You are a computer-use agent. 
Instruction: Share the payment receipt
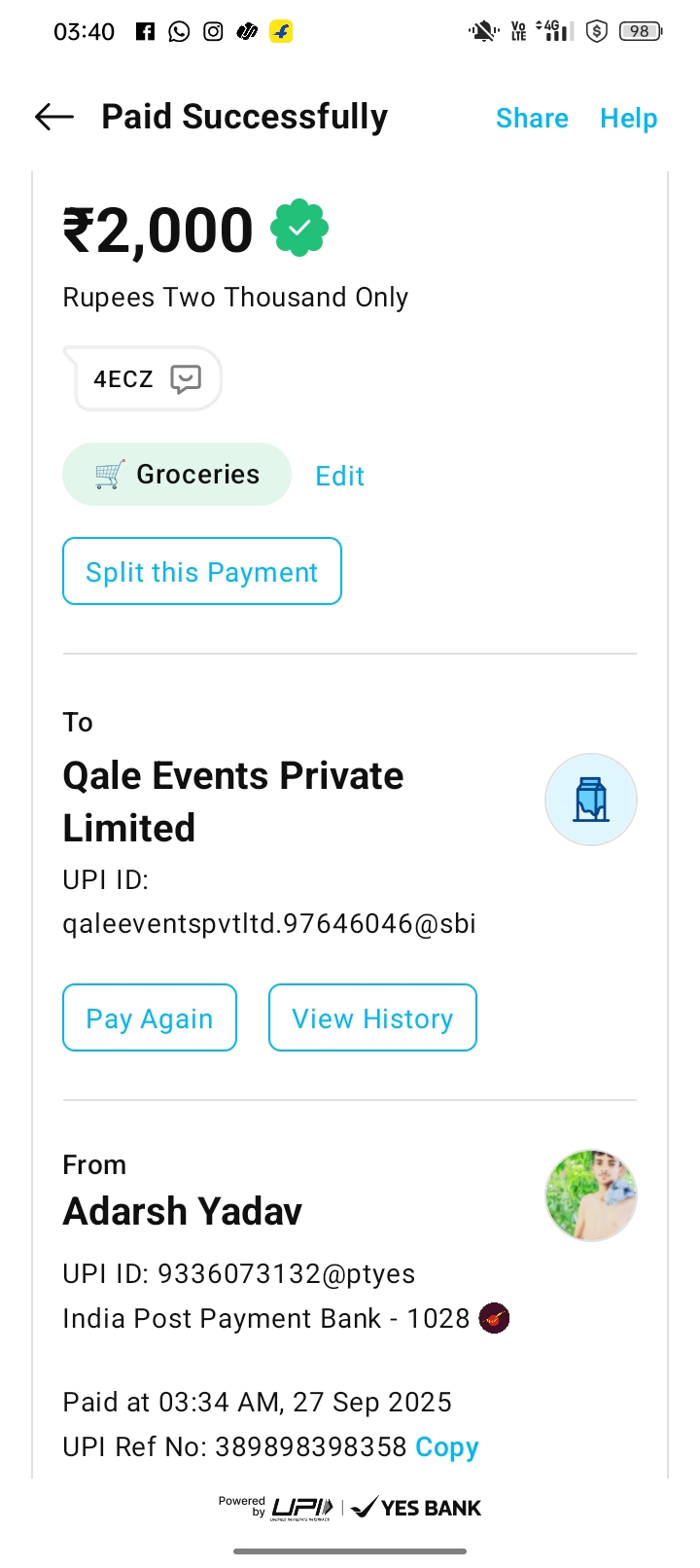point(532,119)
